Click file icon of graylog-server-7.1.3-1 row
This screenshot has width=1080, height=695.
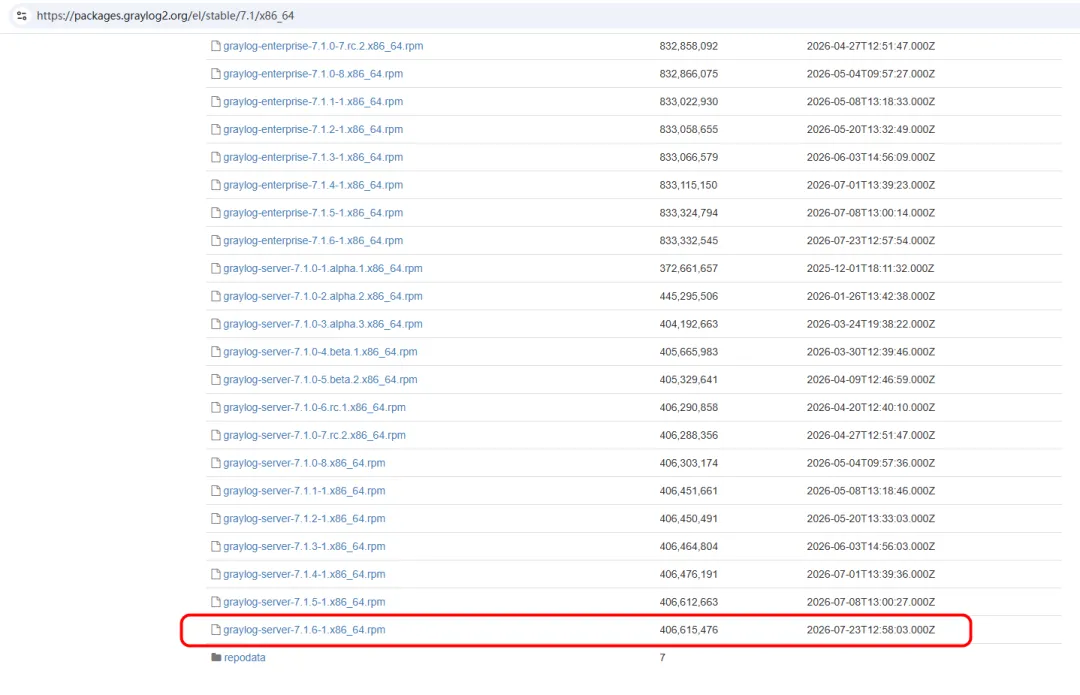click(216, 546)
